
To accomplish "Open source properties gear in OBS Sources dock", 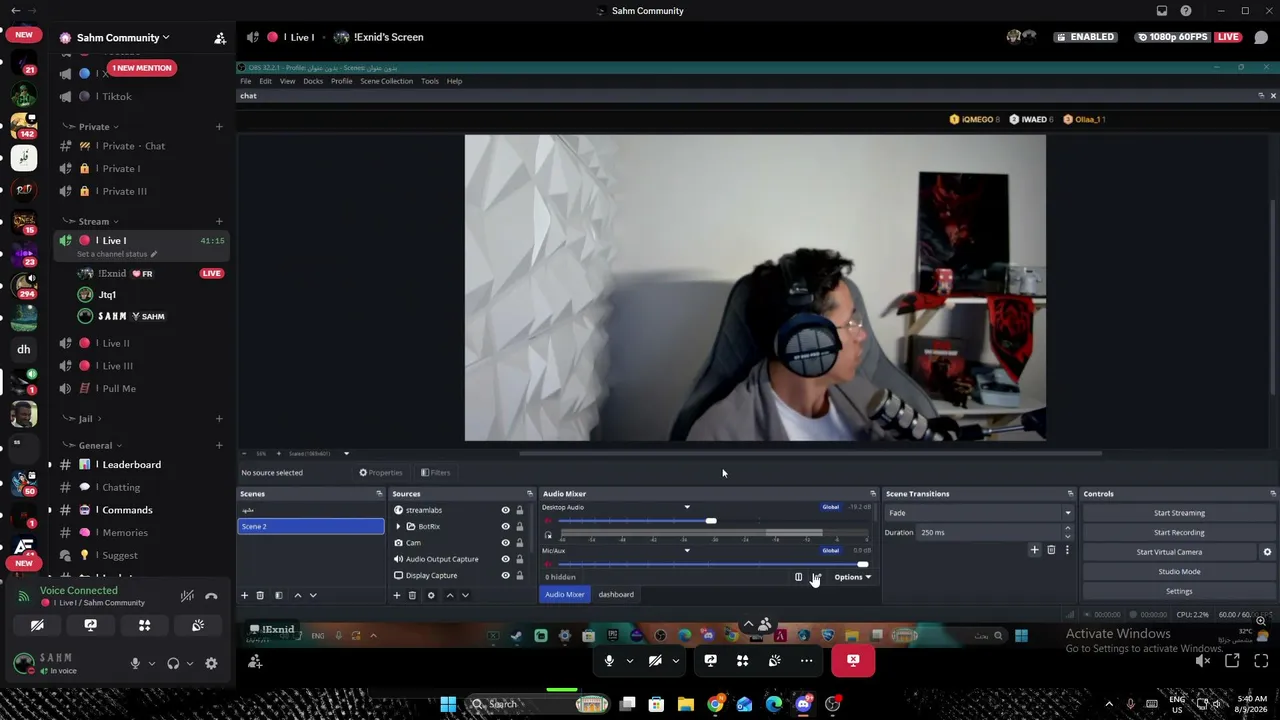I will coord(431,595).
